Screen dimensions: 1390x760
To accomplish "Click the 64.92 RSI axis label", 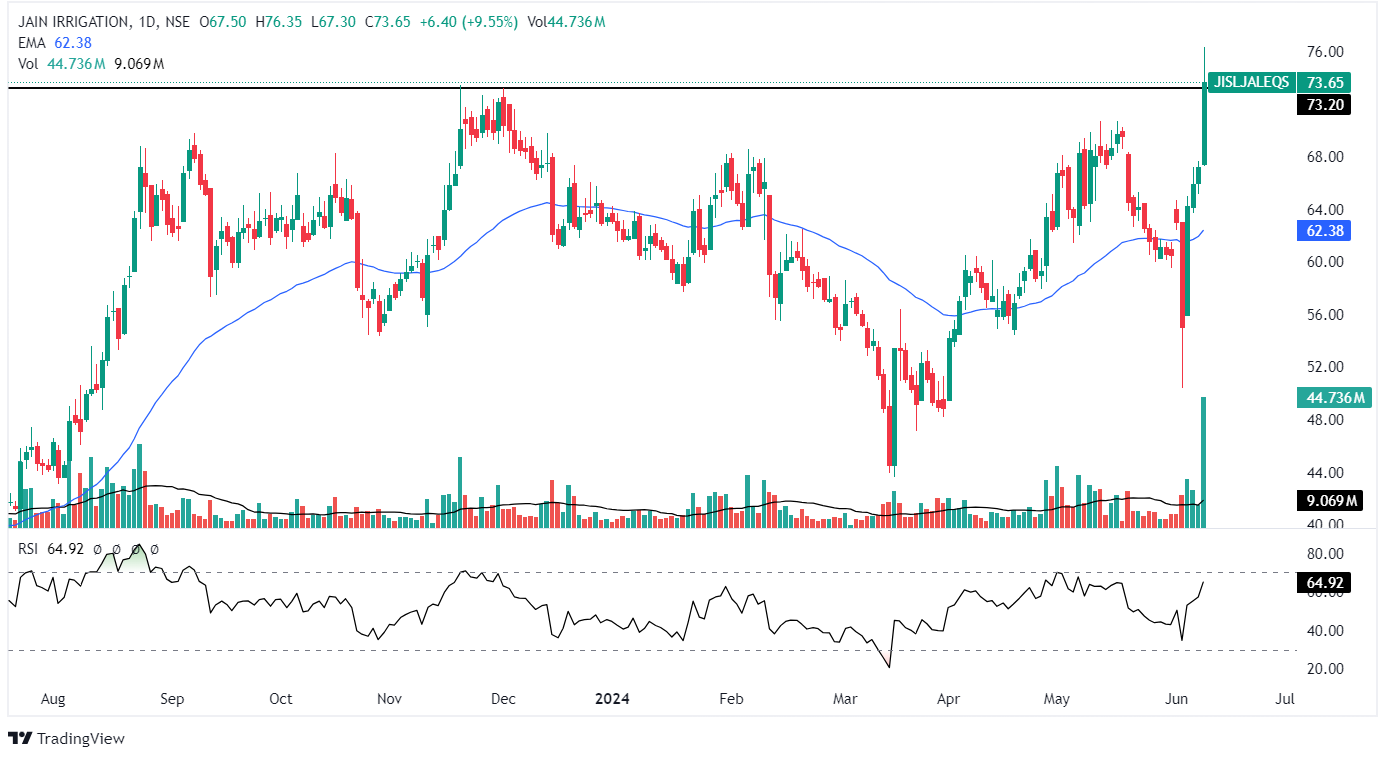I will point(1323,582).
